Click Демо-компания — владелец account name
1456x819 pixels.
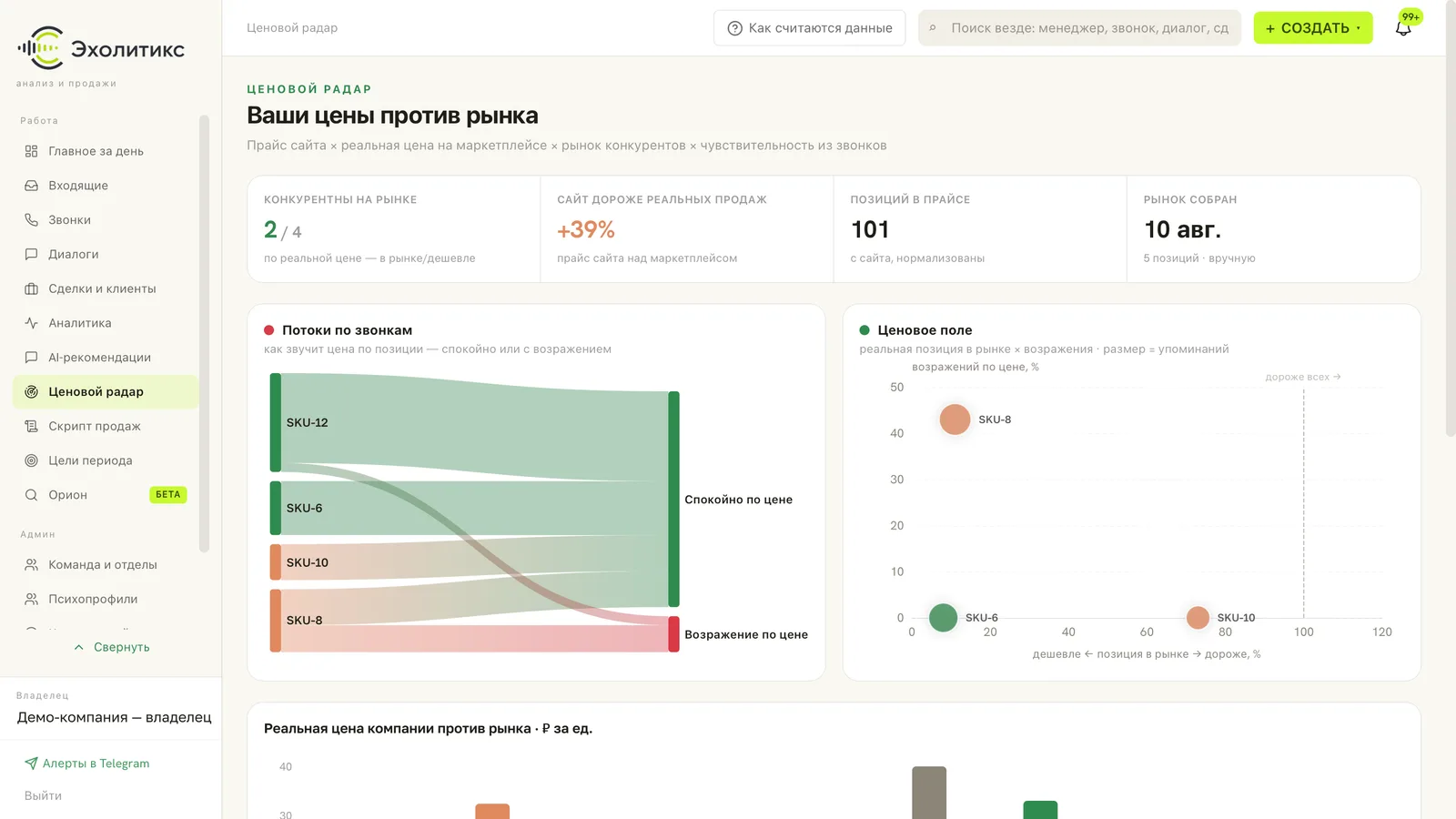115,717
